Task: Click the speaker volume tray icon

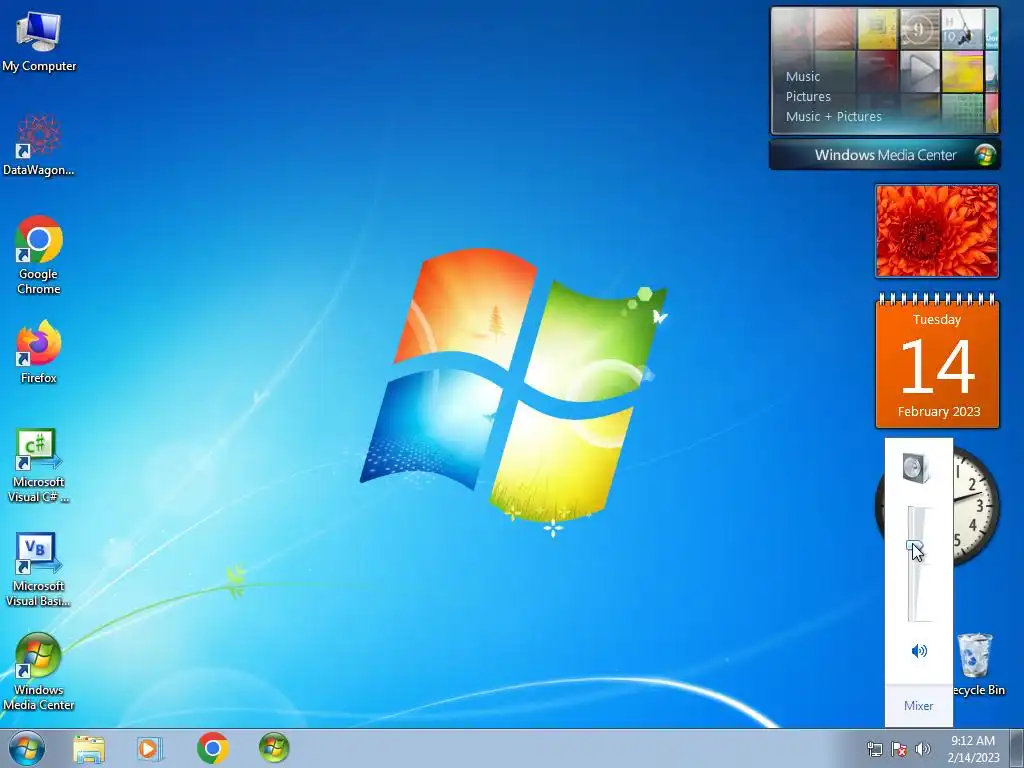Action: (923, 749)
